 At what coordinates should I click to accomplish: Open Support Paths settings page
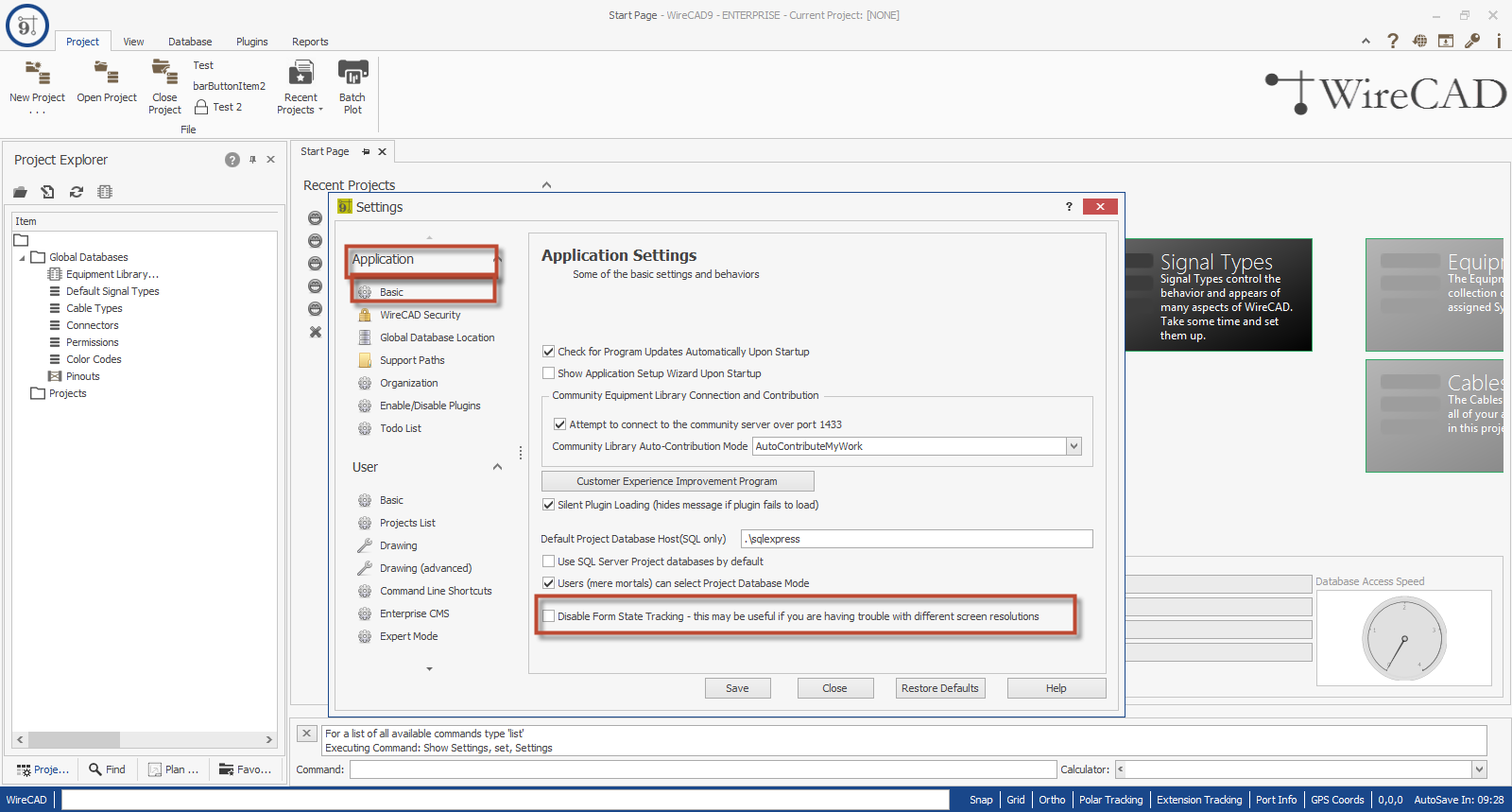tap(412, 360)
